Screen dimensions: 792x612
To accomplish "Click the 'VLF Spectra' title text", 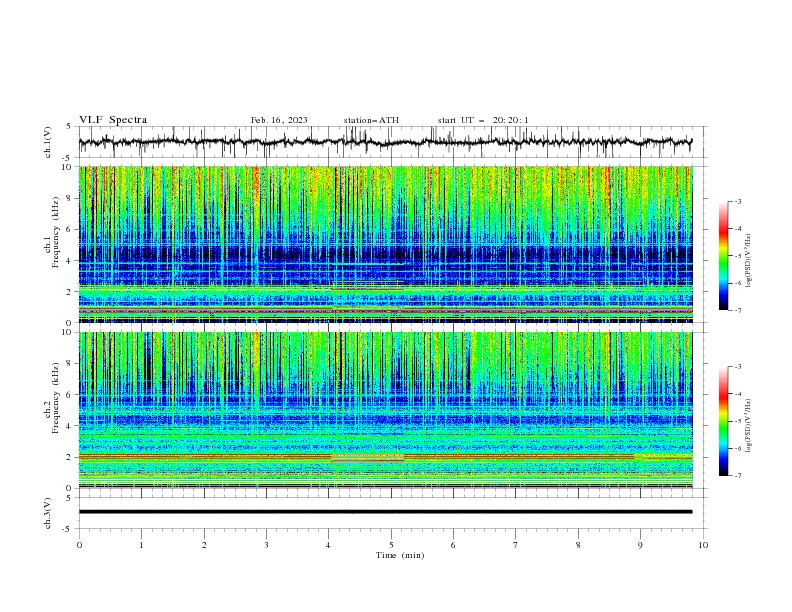I will click(x=113, y=120).
